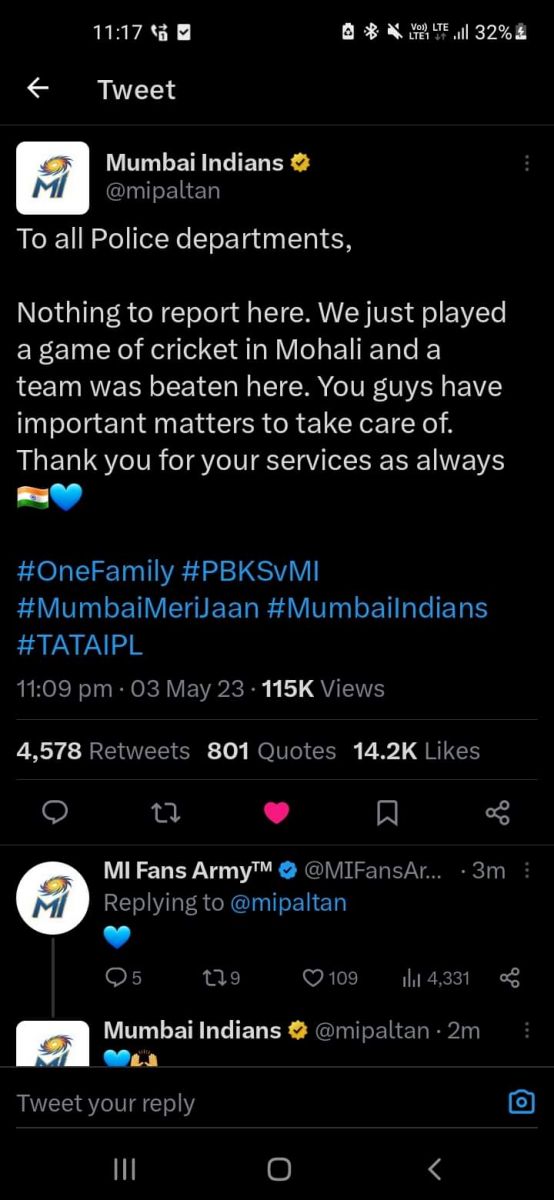Reply to the MI Fans Army comment

[123, 977]
